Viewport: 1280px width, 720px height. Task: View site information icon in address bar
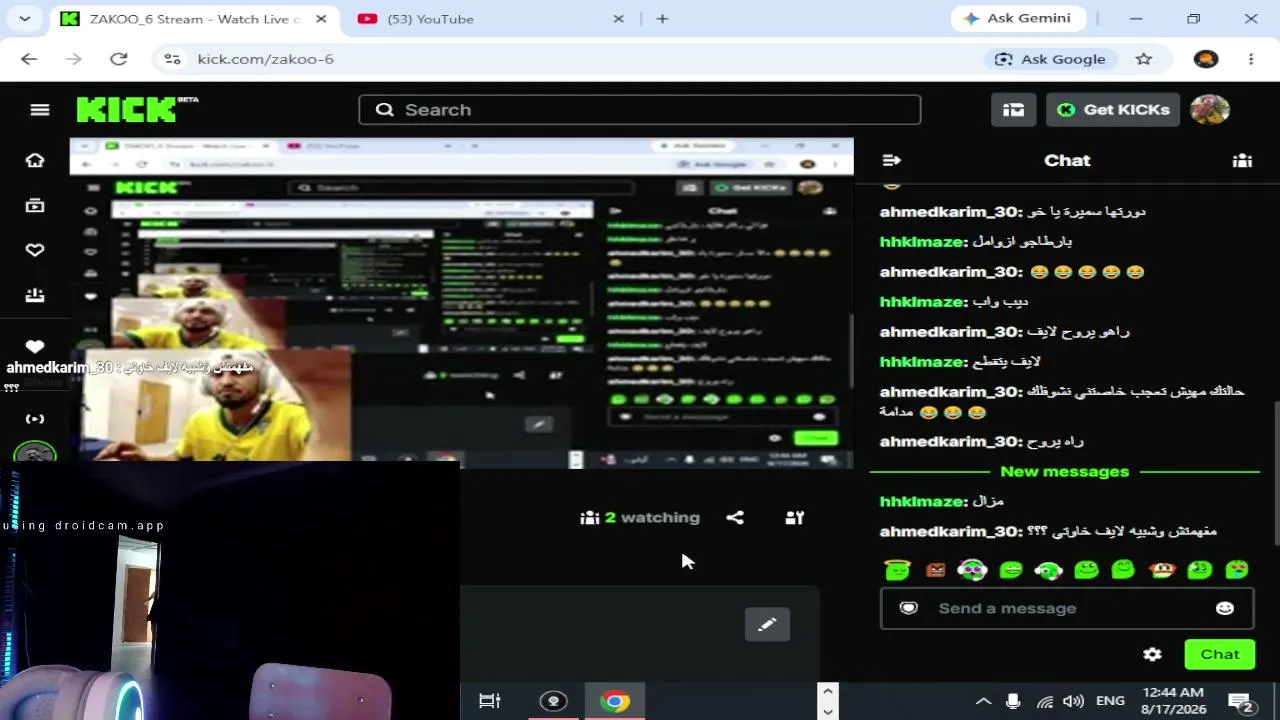(172, 59)
